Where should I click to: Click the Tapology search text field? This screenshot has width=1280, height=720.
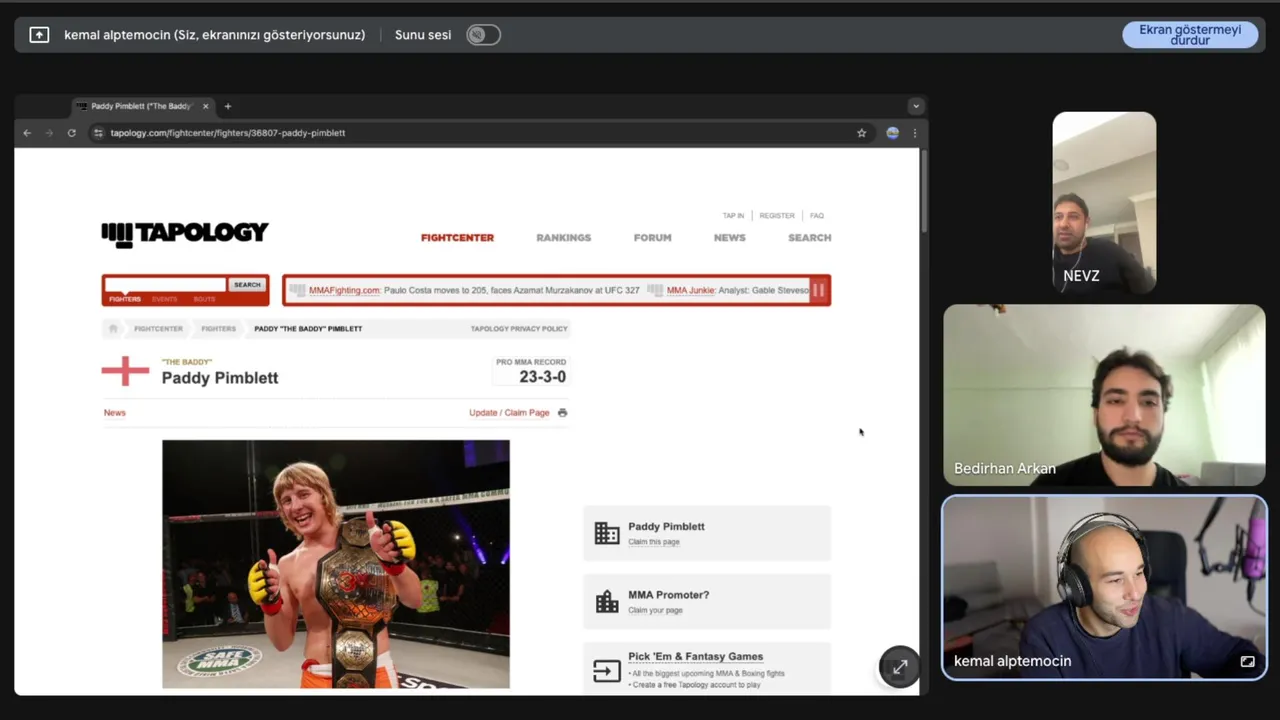(x=166, y=285)
